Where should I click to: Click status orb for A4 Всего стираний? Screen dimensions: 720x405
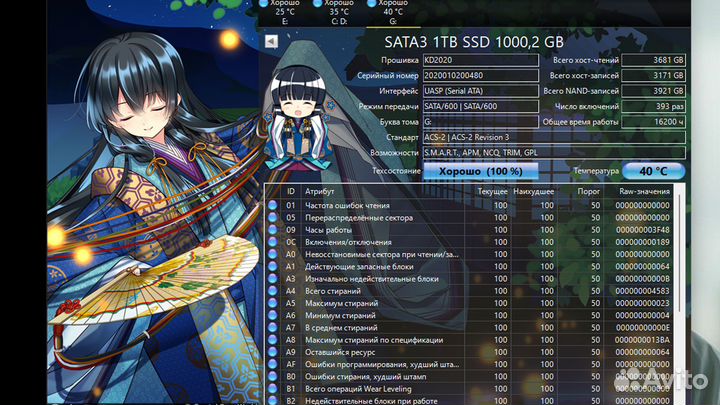coord(273,291)
